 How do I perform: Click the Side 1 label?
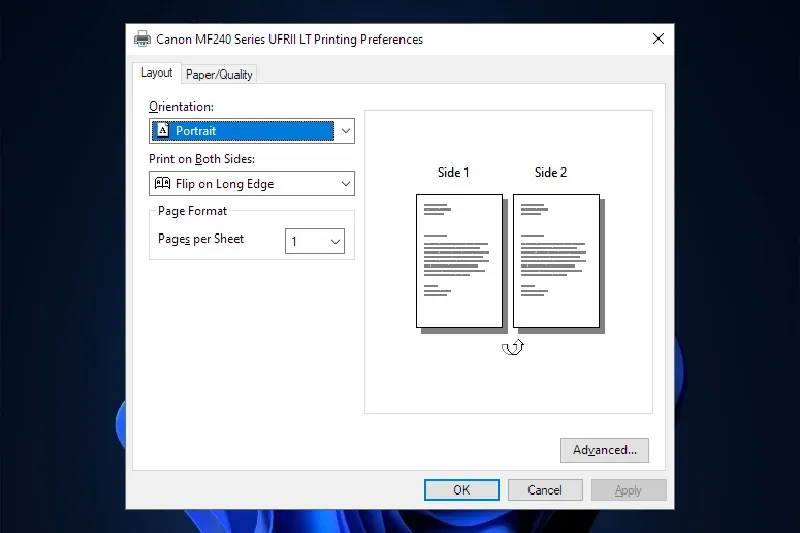pos(453,172)
